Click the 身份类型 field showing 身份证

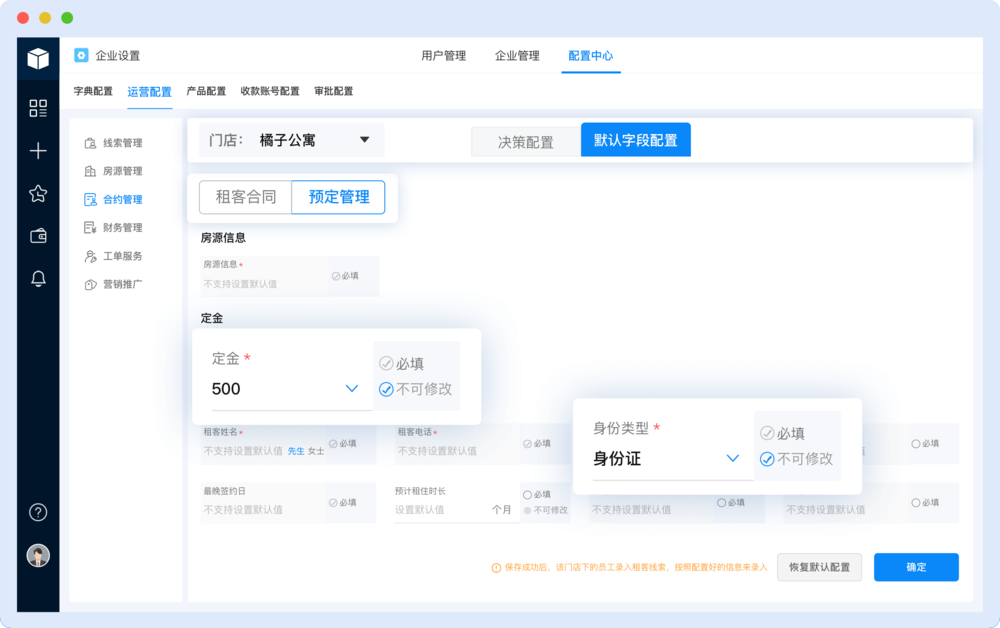coord(673,459)
